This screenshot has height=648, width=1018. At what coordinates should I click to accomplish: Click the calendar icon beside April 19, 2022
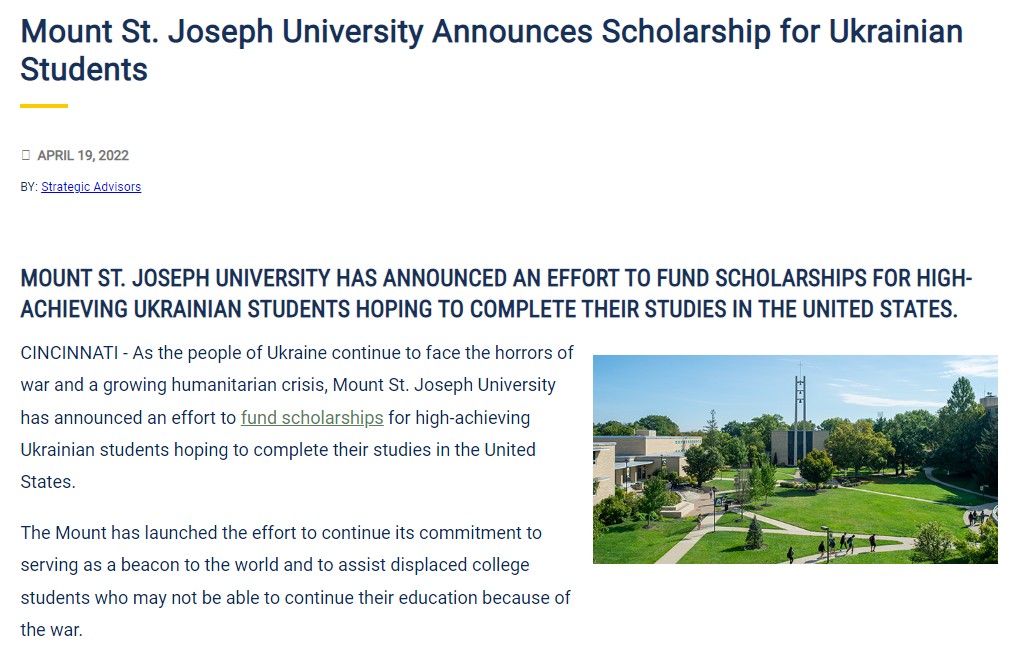pos(26,155)
